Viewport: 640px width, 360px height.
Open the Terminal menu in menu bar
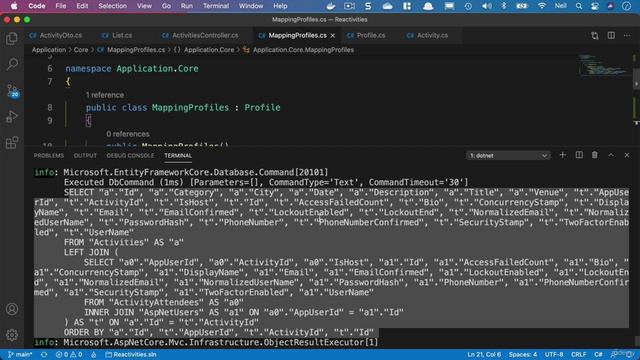(x=216, y=6)
